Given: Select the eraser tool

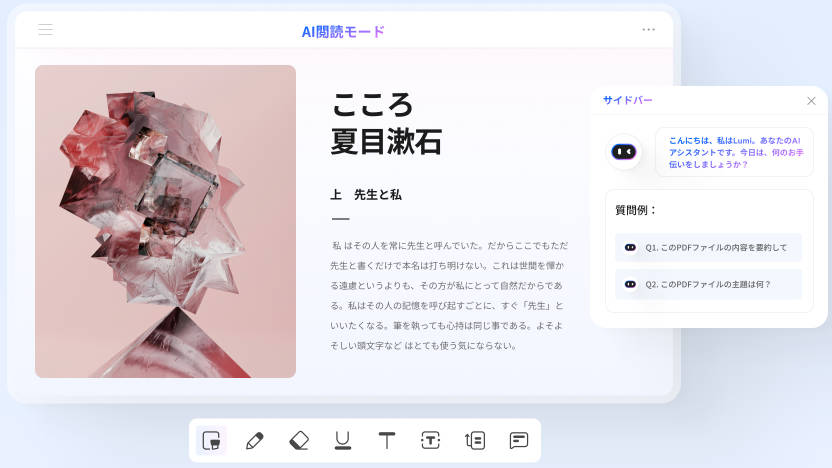Looking at the screenshot, I should [x=299, y=440].
